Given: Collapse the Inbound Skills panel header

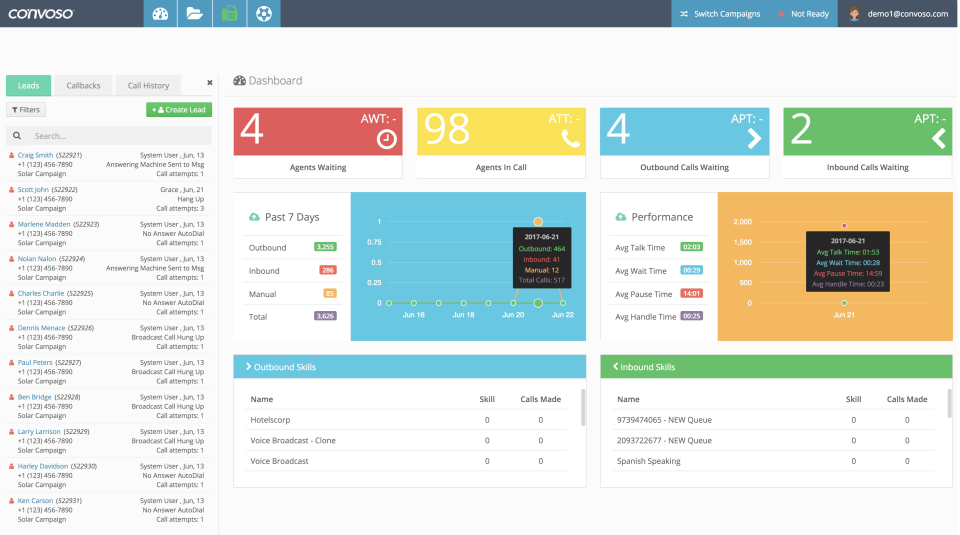Looking at the screenshot, I should pyautogui.click(x=776, y=367).
